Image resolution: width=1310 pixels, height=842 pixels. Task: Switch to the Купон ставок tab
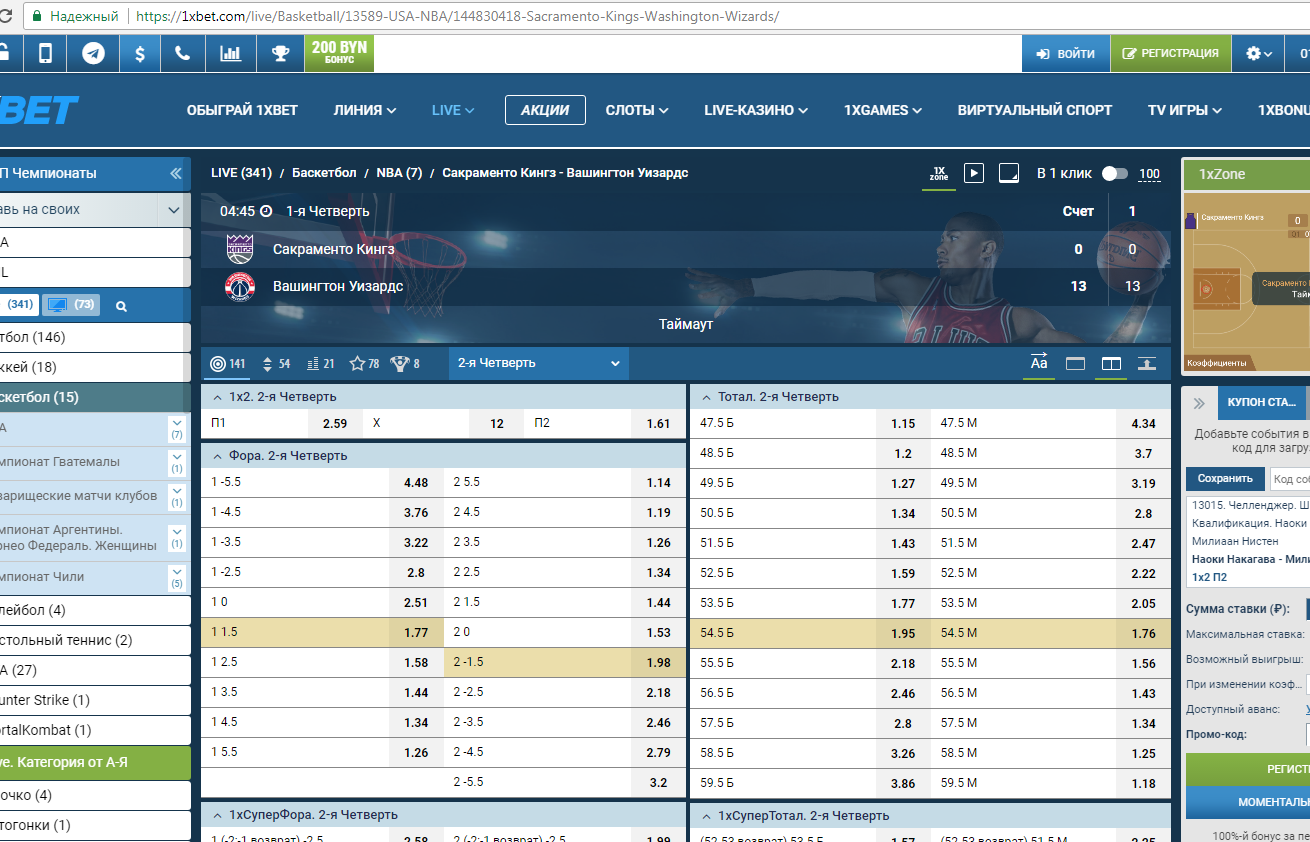pos(1261,402)
